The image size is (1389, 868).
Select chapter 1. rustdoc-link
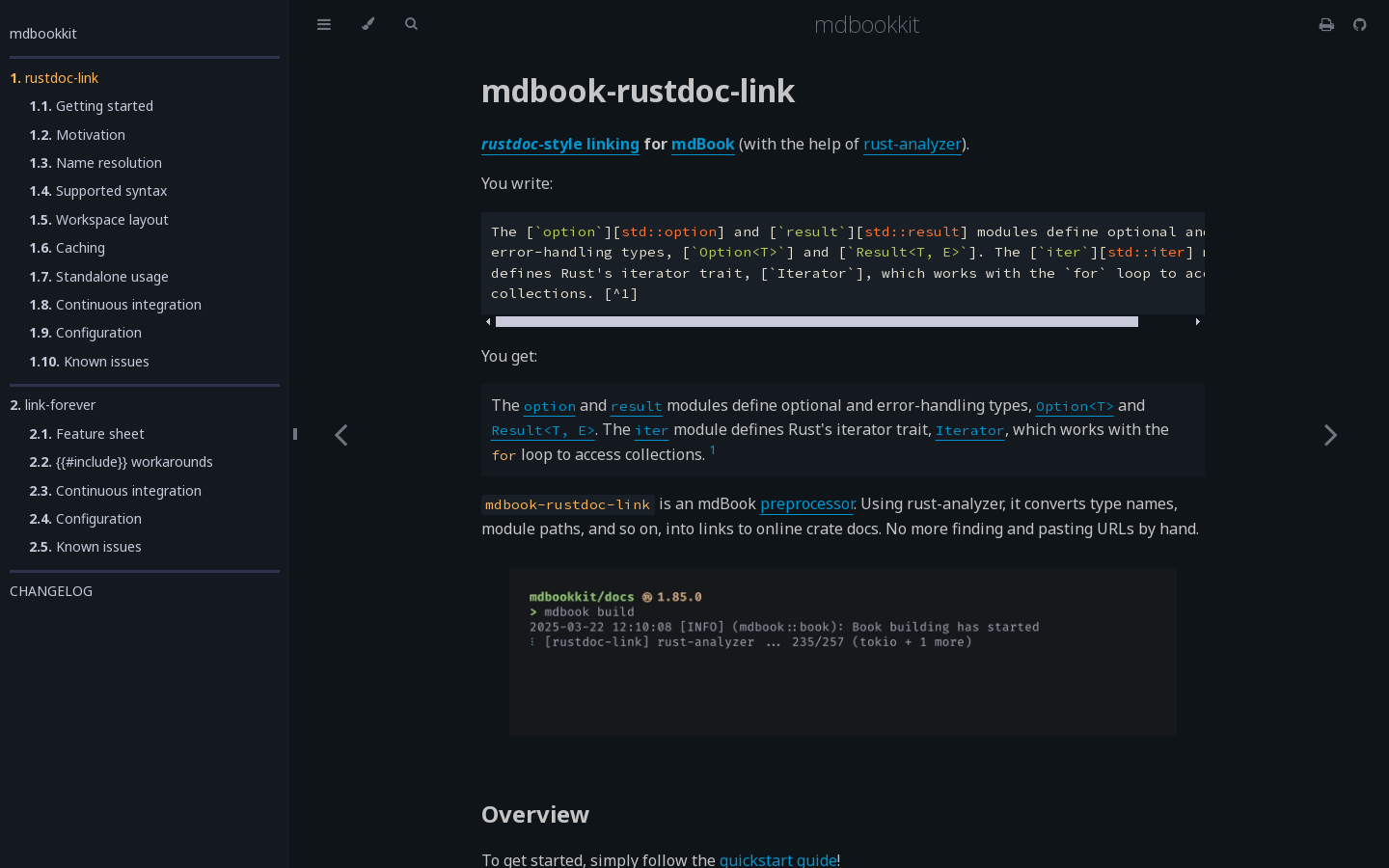[x=54, y=78]
